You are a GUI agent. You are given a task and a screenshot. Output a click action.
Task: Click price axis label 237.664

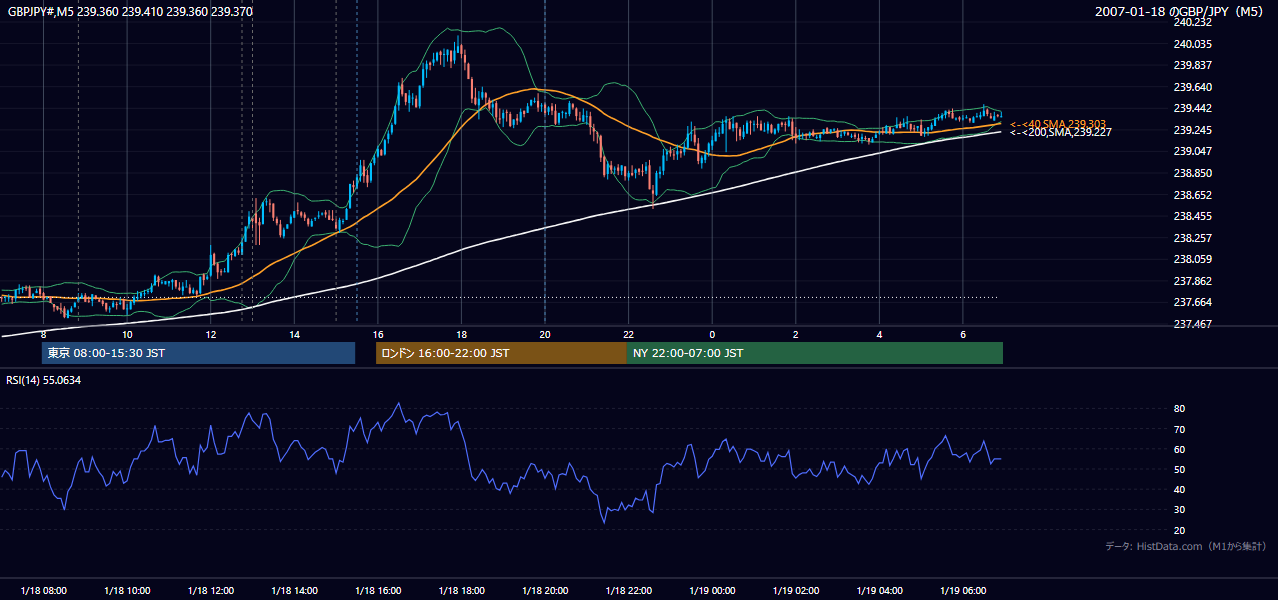(x=1193, y=302)
